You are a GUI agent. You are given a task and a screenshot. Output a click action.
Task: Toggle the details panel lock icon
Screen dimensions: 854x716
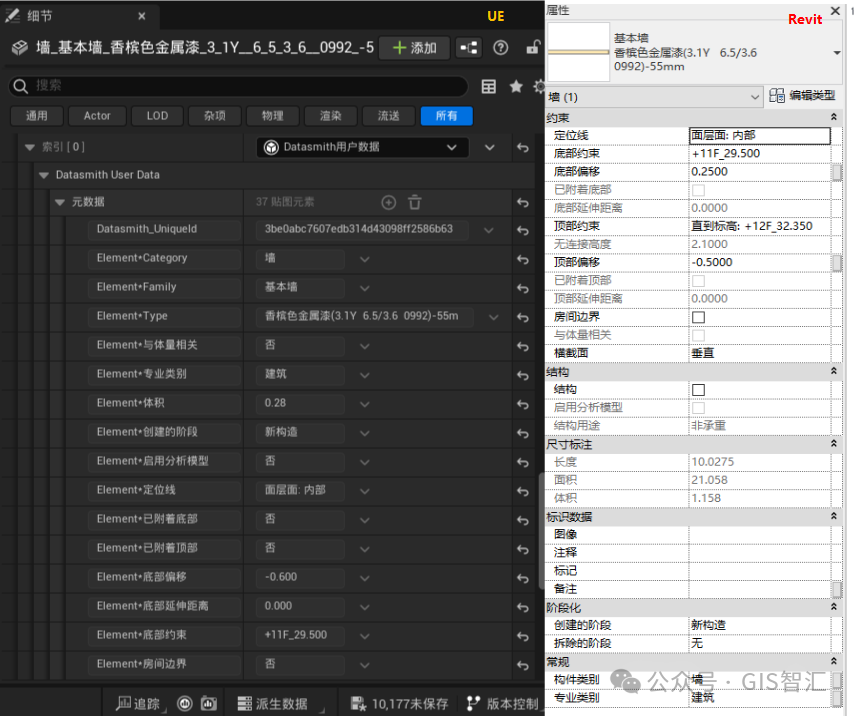(533, 48)
